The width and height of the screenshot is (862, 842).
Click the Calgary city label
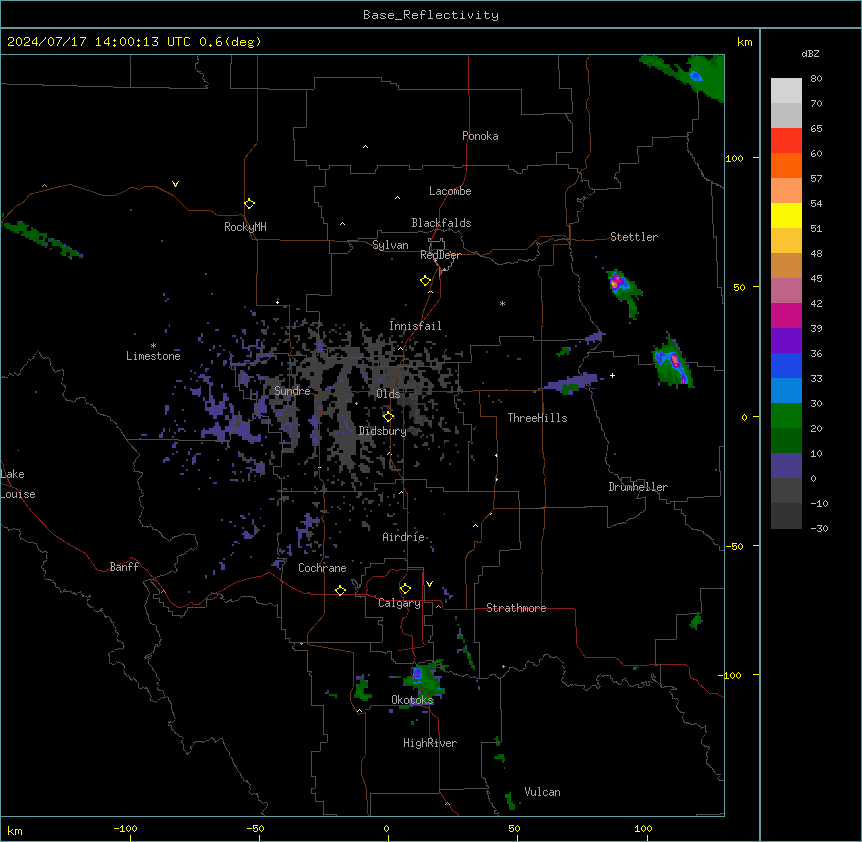pos(399,603)
